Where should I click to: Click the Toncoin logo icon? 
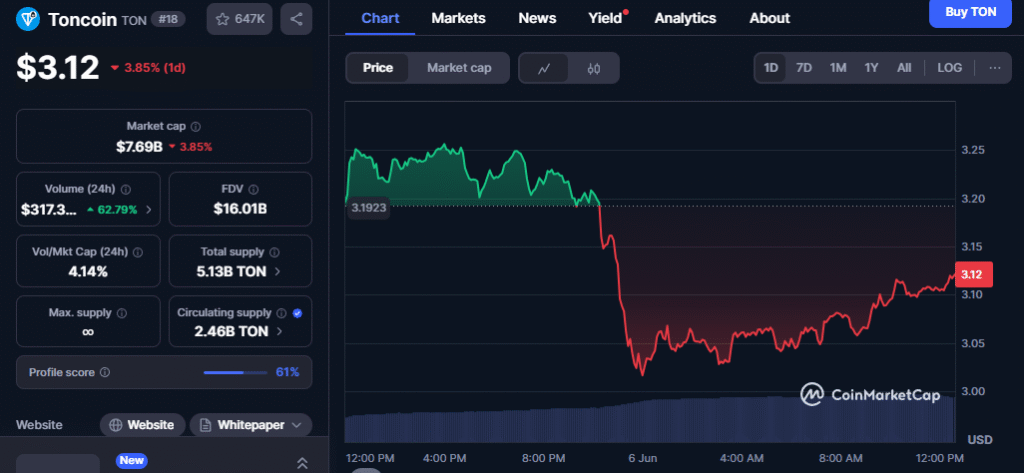pos(28,19)
